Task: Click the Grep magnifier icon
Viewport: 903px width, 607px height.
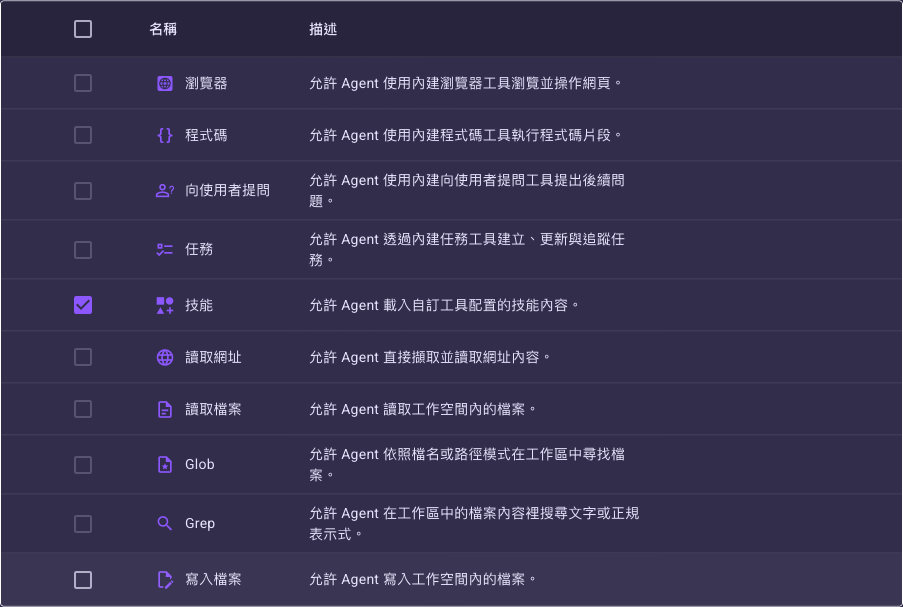Action: [165, 523]
